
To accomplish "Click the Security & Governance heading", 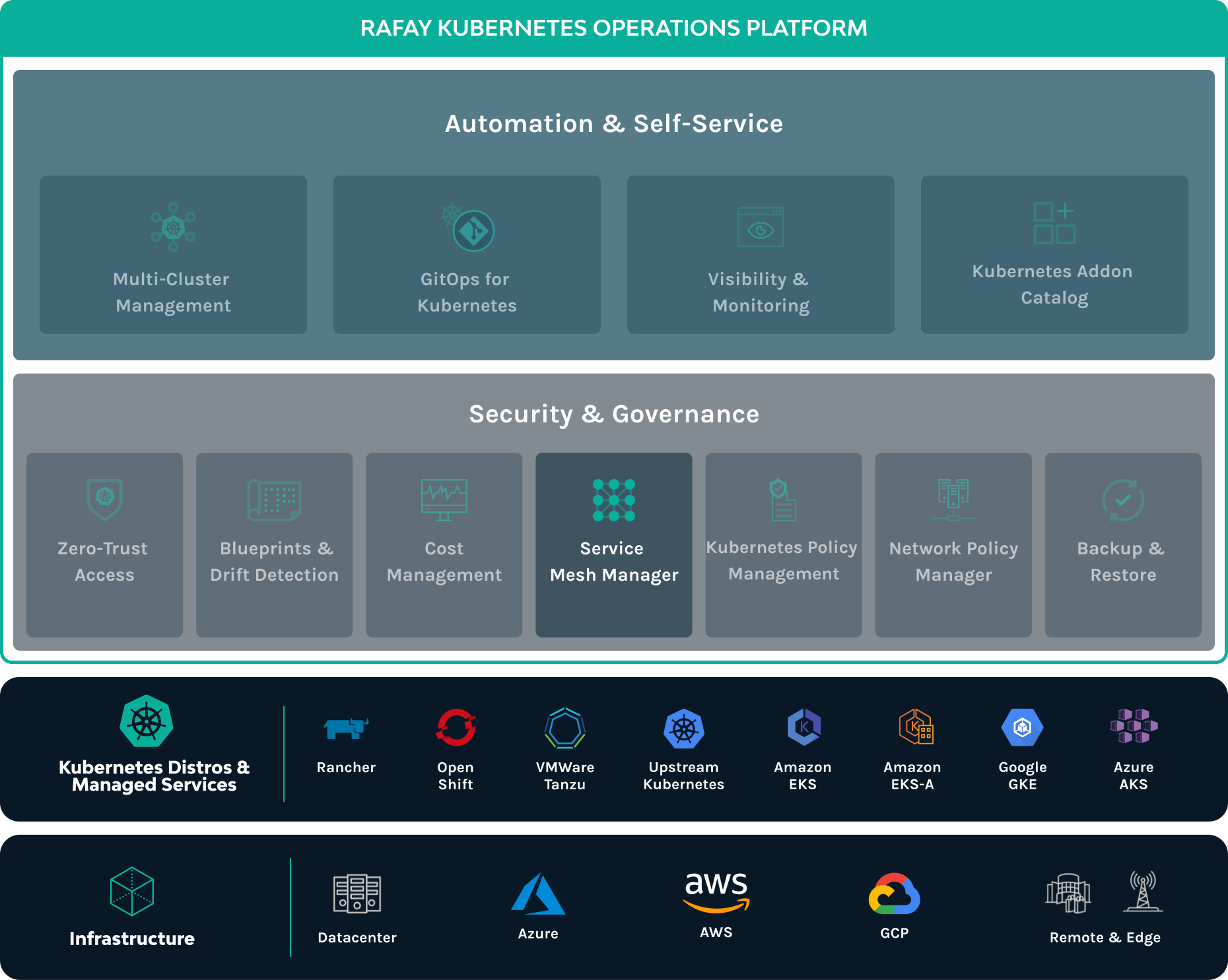I will (x=614, y=414).
